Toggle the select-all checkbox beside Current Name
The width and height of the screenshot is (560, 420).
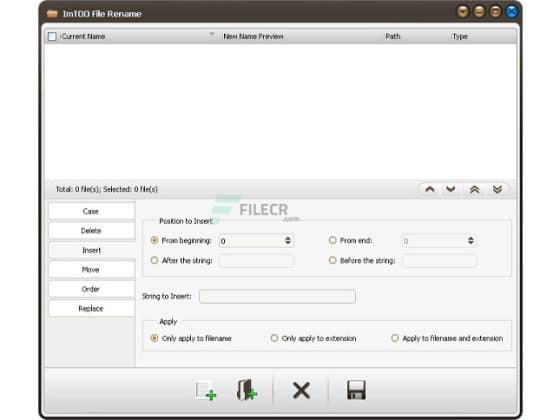52,36
